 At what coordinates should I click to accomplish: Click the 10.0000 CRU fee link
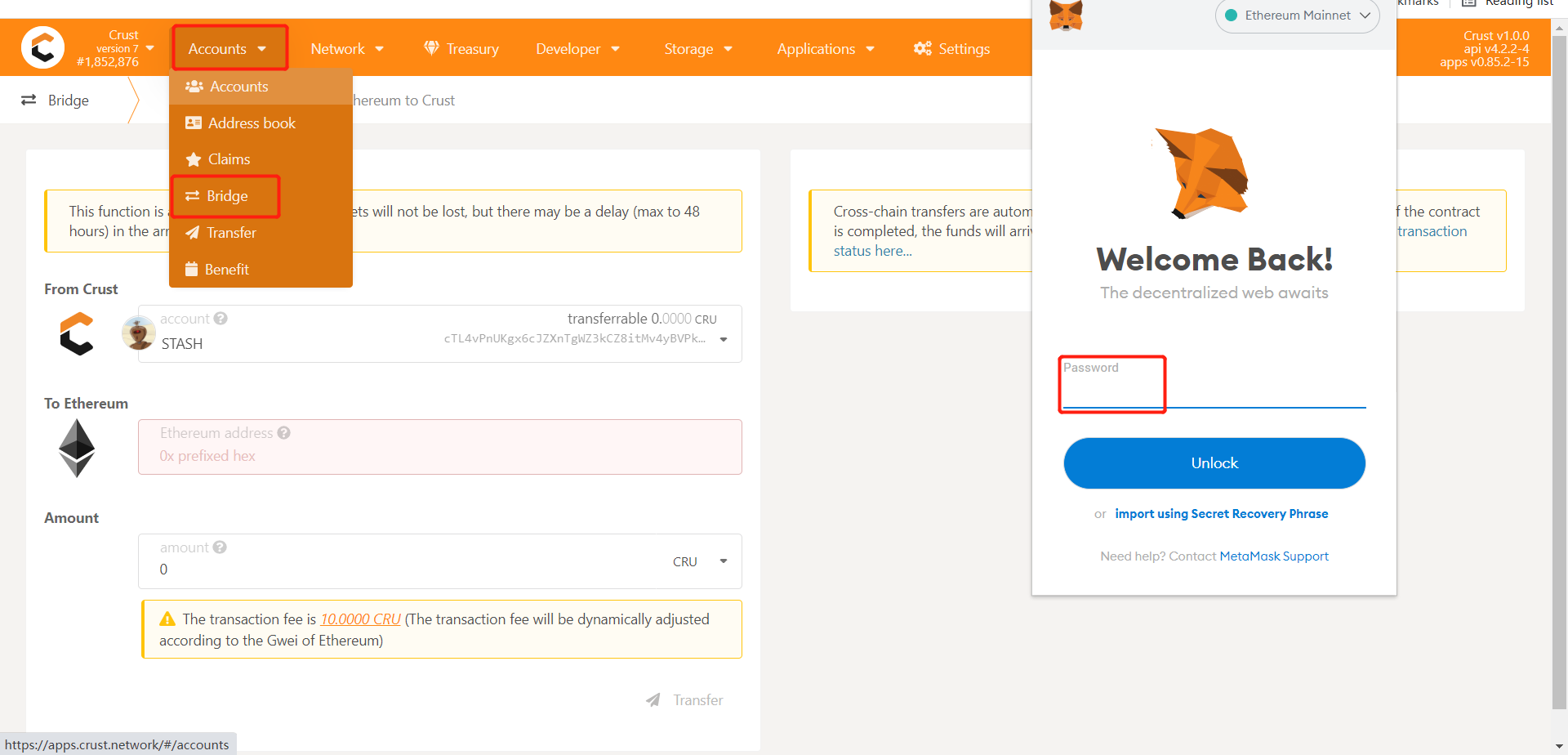point(360,619)
